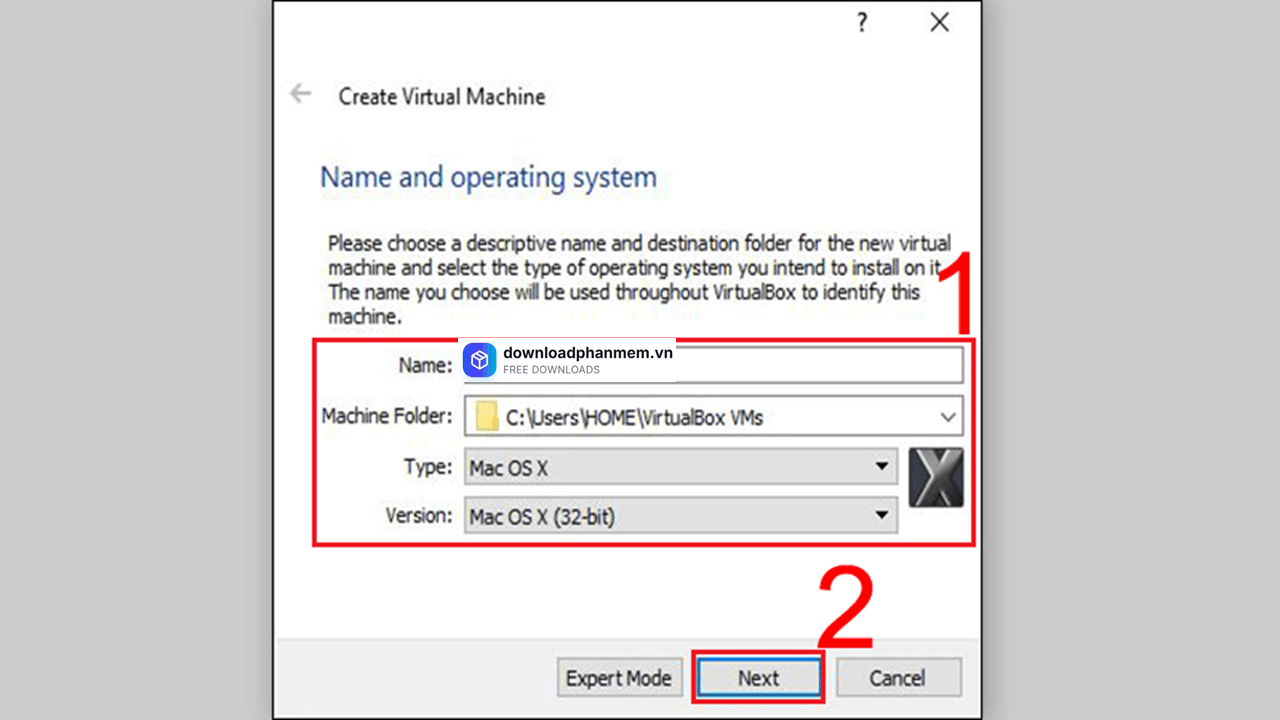Close the Create Virtual Machine dialog

(x=939, y=23)
